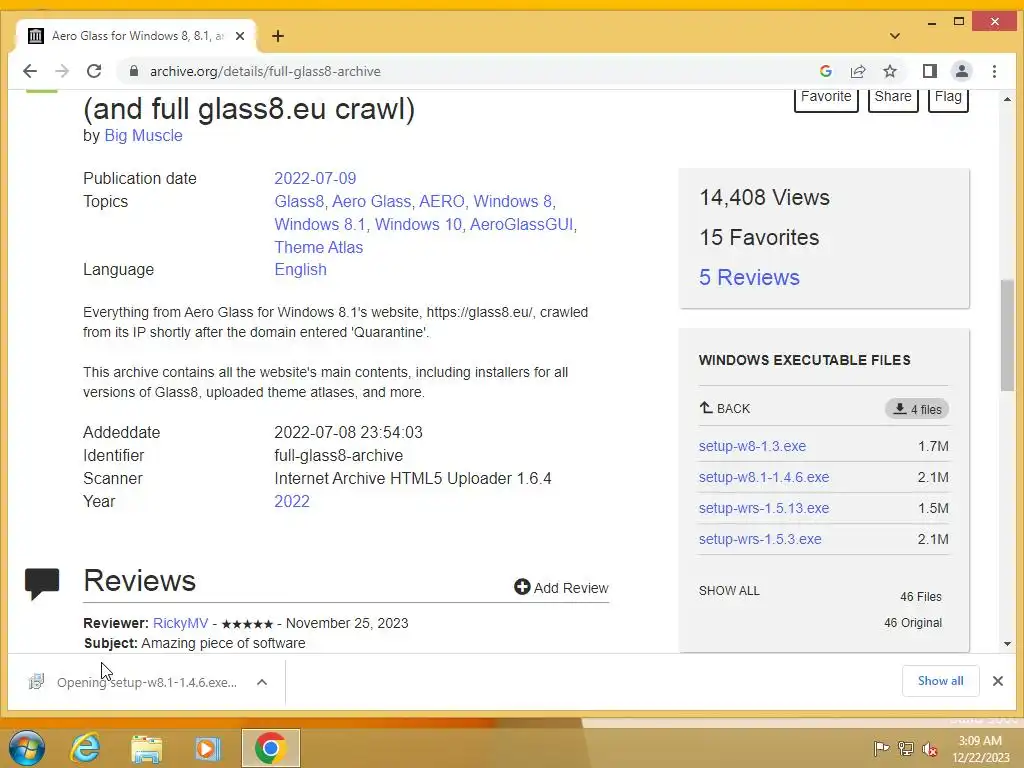Open English language link
This screenshot has width=1024, height=768.
tap(300, 269)
